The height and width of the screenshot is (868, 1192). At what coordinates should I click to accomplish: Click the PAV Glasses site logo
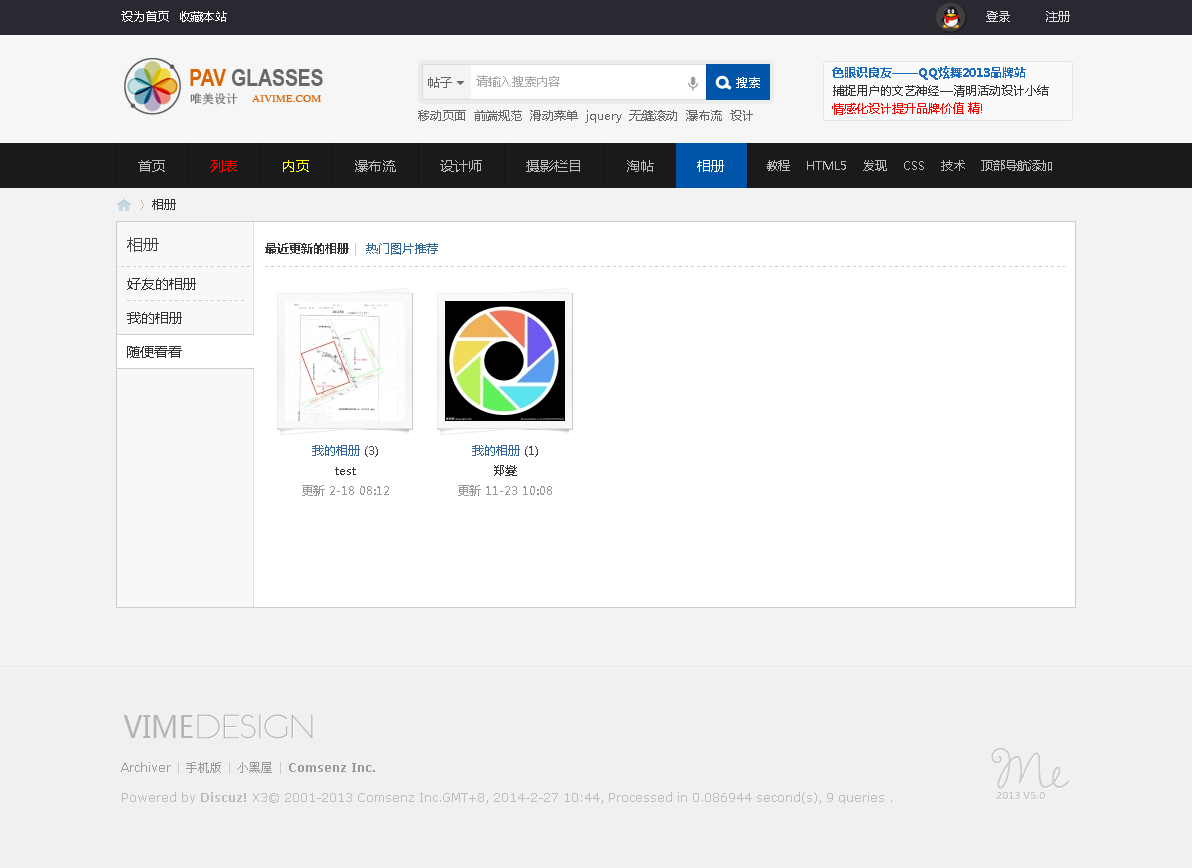[x=223, y=86]
